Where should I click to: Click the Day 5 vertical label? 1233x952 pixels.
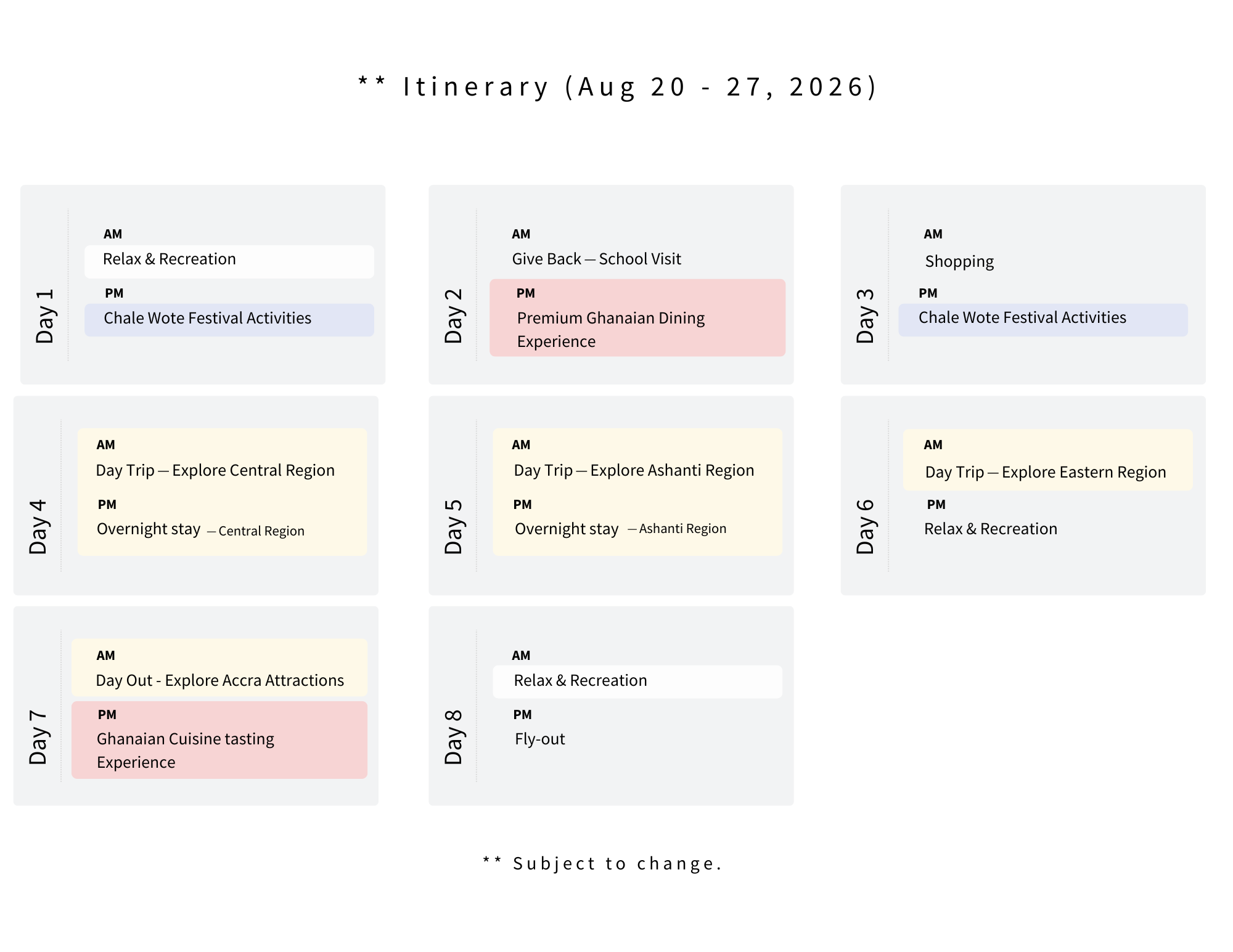pyautogui.click(x=453, y=527)
